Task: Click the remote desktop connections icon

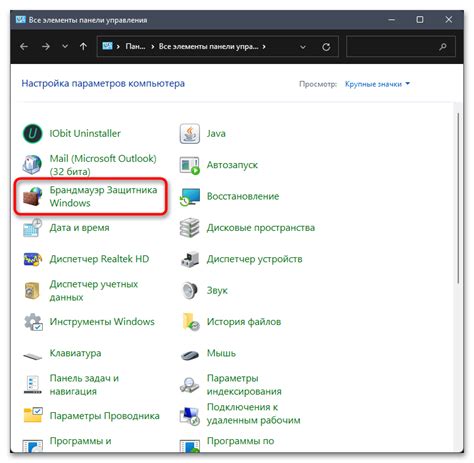Action: [x=190, y=416]
